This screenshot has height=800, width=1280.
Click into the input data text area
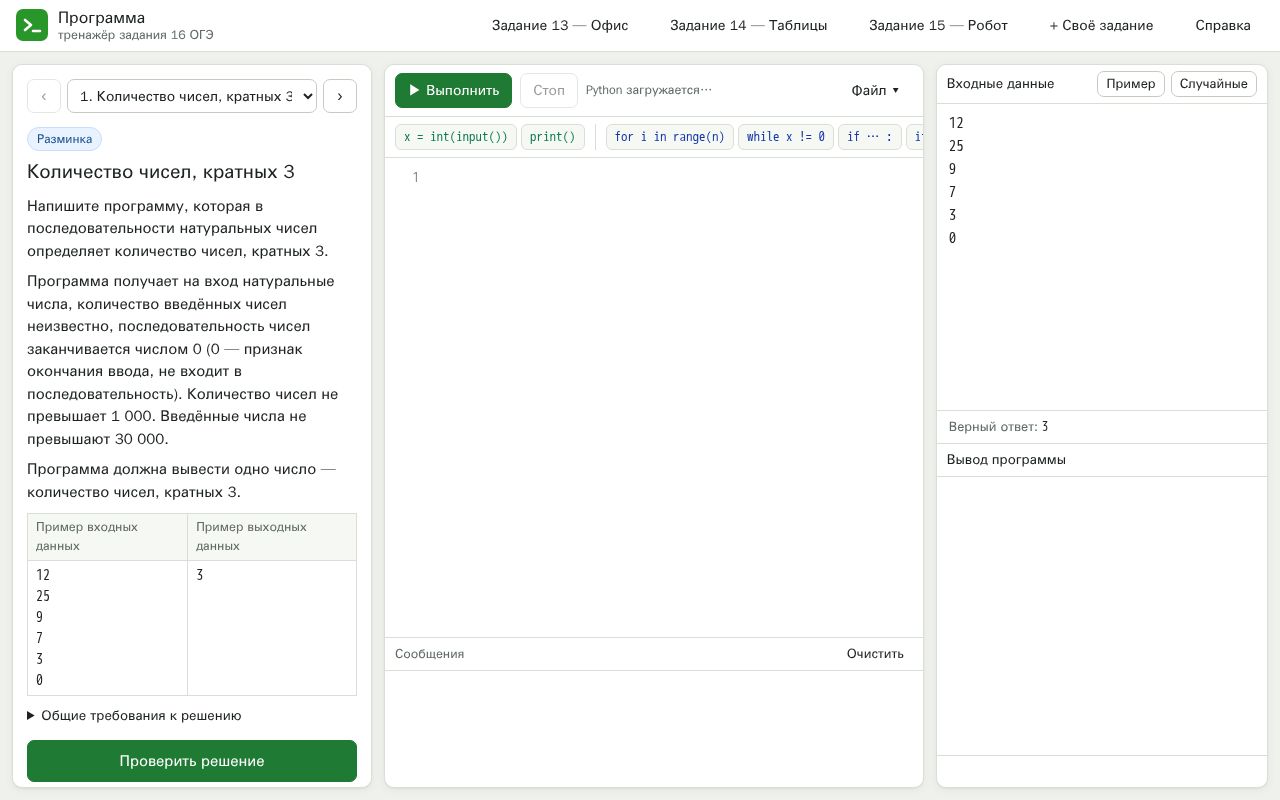[x=1102, y=257]
